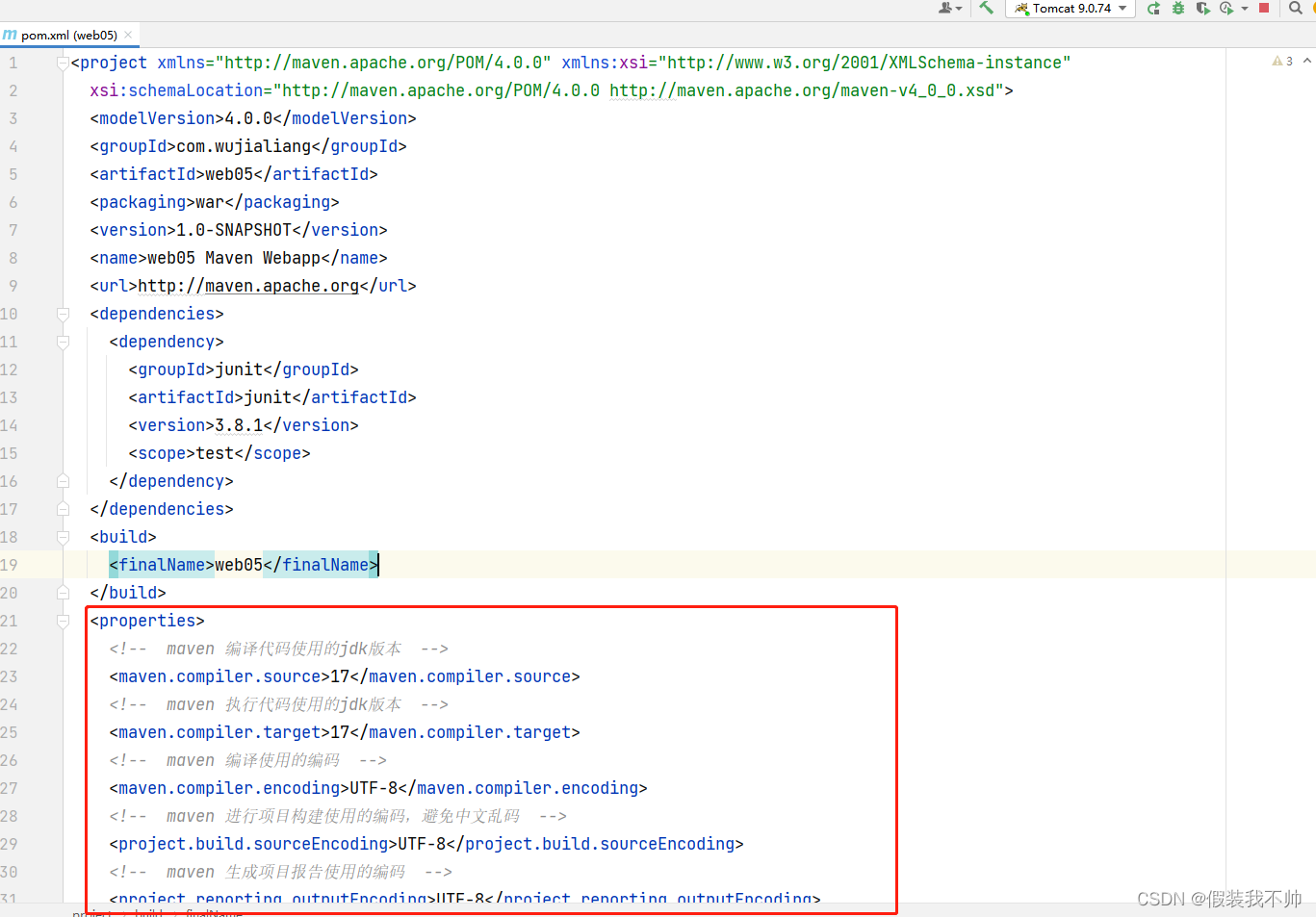Run with coverage shield icon
The height and width of the screenshot is (917, 1316).
tap(1202, 8)
